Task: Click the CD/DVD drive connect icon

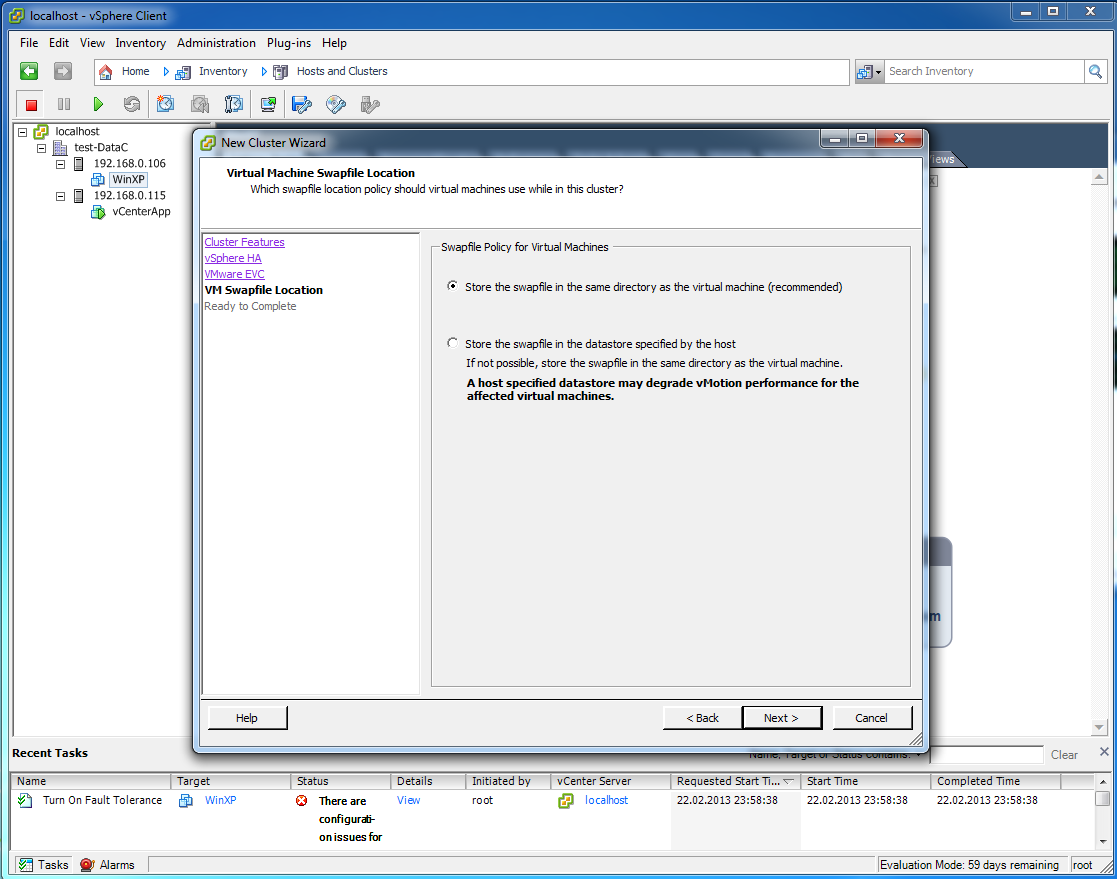Action: [336, 105]
